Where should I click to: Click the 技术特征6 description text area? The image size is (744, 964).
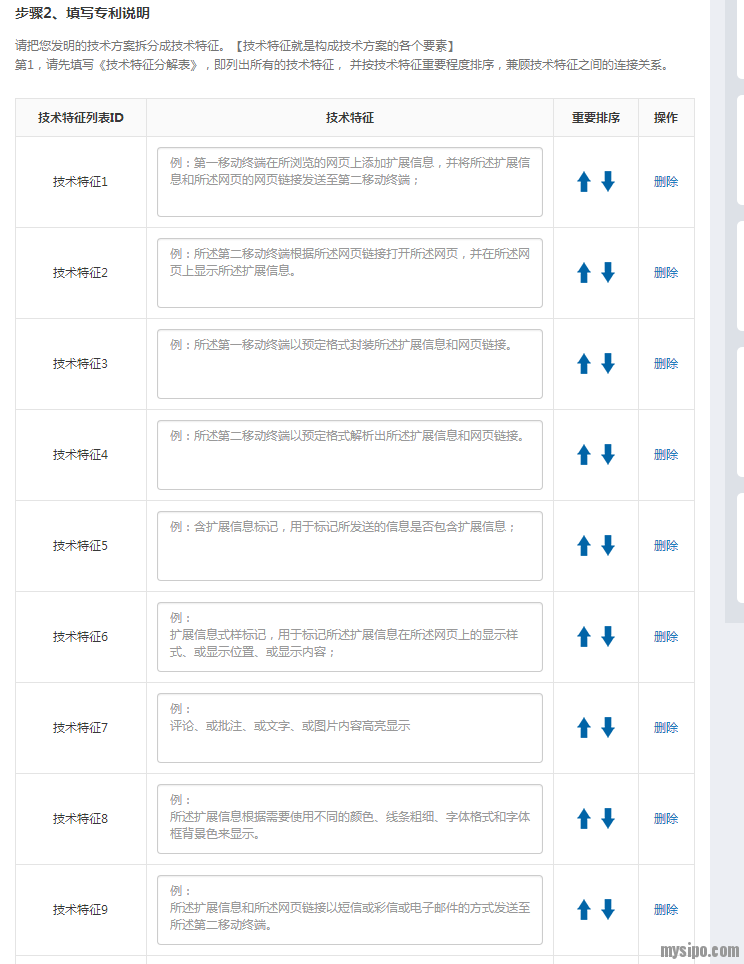coord(349,637)
